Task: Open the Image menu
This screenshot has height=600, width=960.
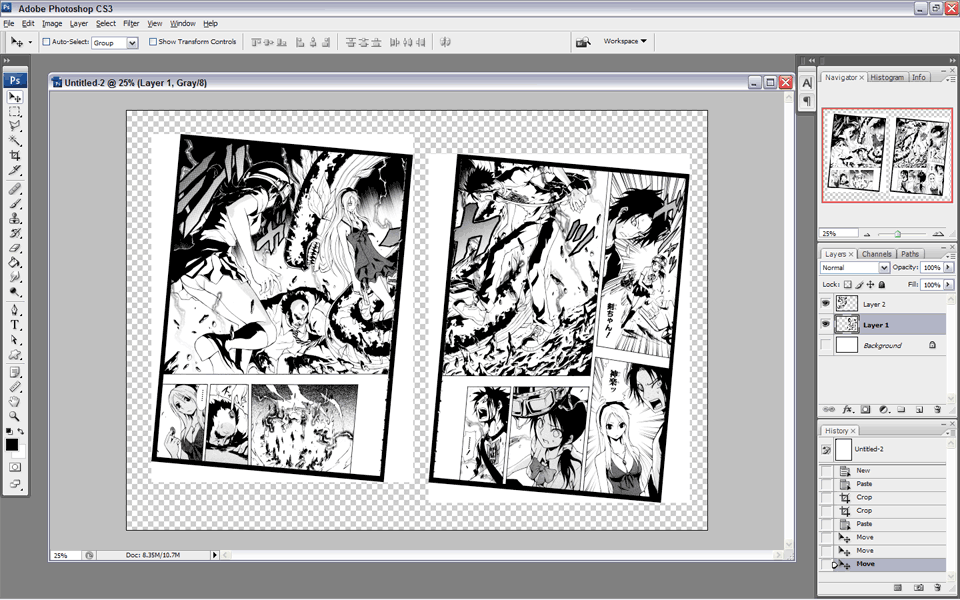Action: (x=52, y=23)
